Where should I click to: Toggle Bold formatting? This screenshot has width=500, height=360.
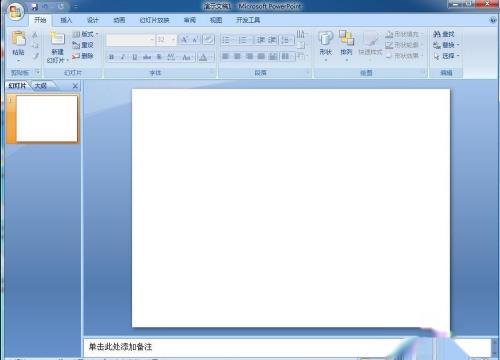click(112, 57)
